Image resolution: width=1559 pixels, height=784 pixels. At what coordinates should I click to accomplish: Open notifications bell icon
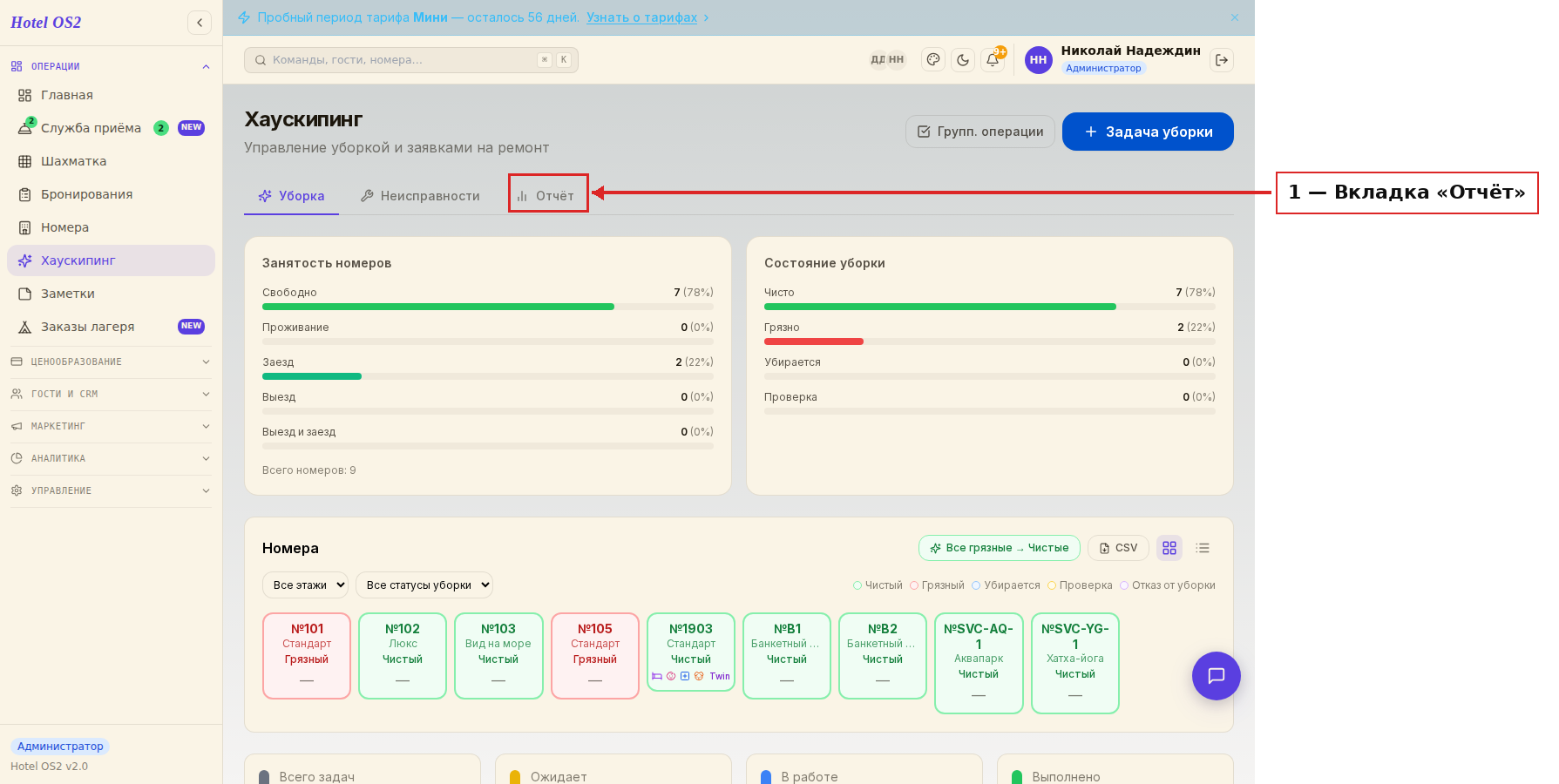click(x=993, y=60)
